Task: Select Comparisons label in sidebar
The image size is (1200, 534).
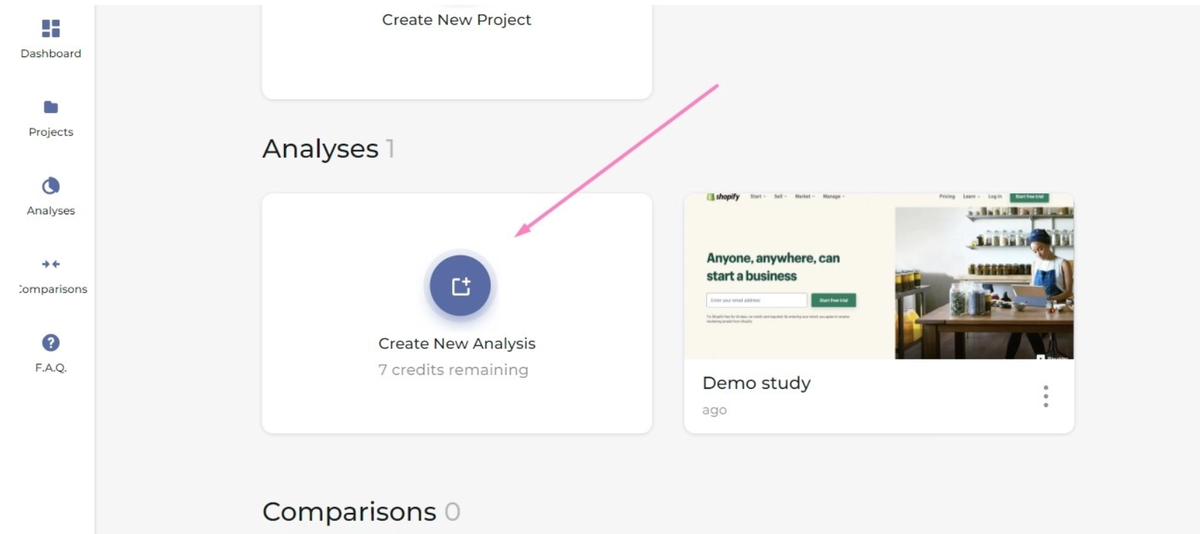Action: [53, 289]
